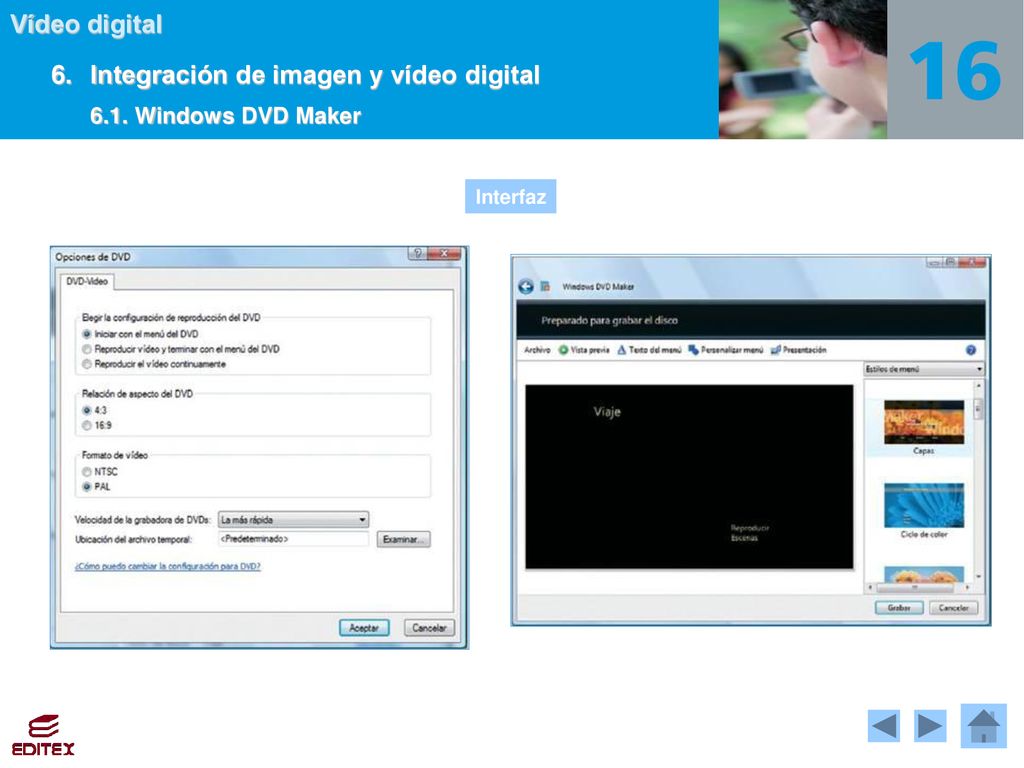Click the DVD menu preview area
The image size is (1024, 768).
coord(689,477)
